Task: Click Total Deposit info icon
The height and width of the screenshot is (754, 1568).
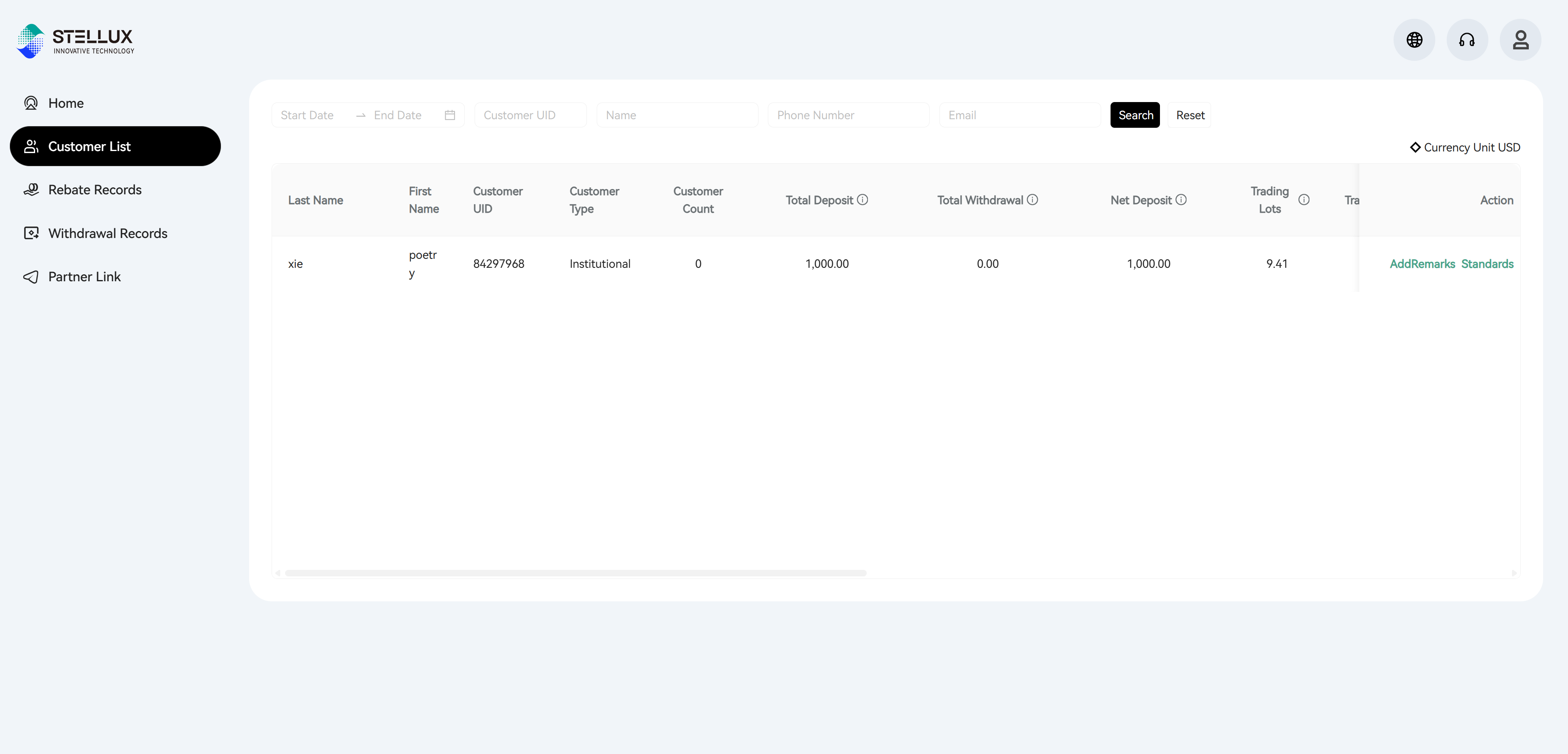Action: click(x=863, y=200)
